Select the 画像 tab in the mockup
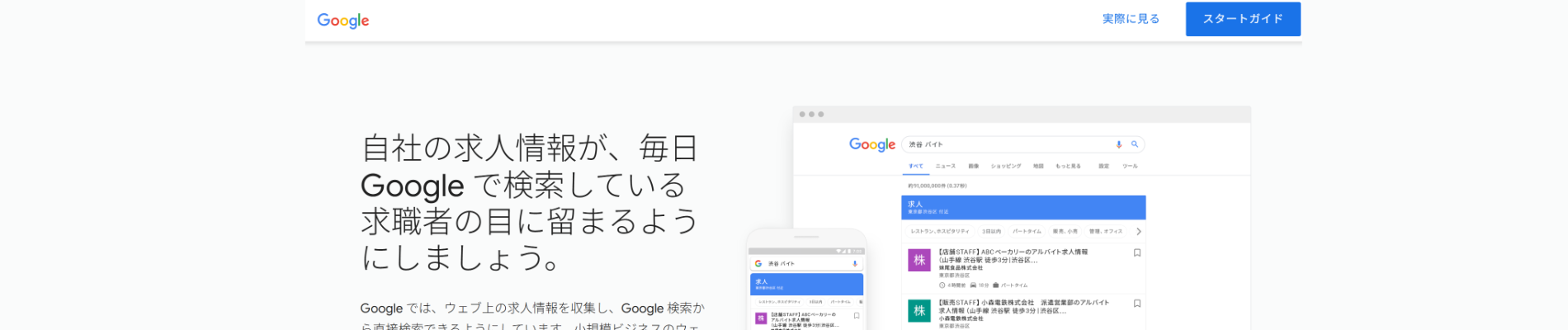This screenshot has width=1568, height=330. 973,166
